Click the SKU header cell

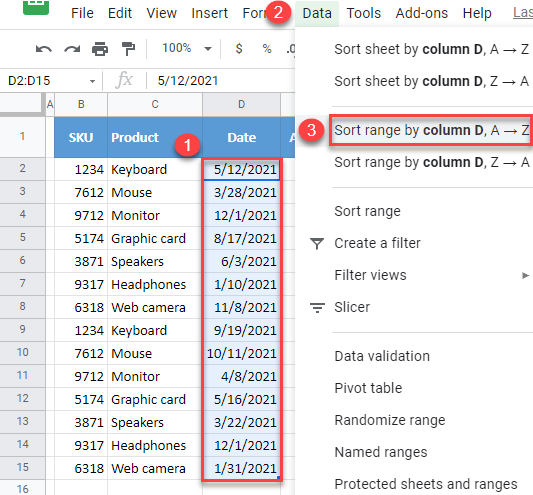click(81, 137)
